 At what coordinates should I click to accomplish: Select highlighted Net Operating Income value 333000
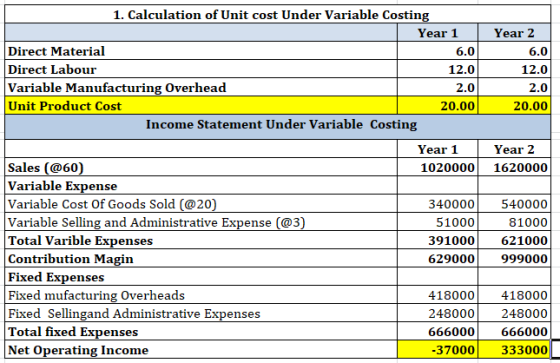(x=514, y=349)
